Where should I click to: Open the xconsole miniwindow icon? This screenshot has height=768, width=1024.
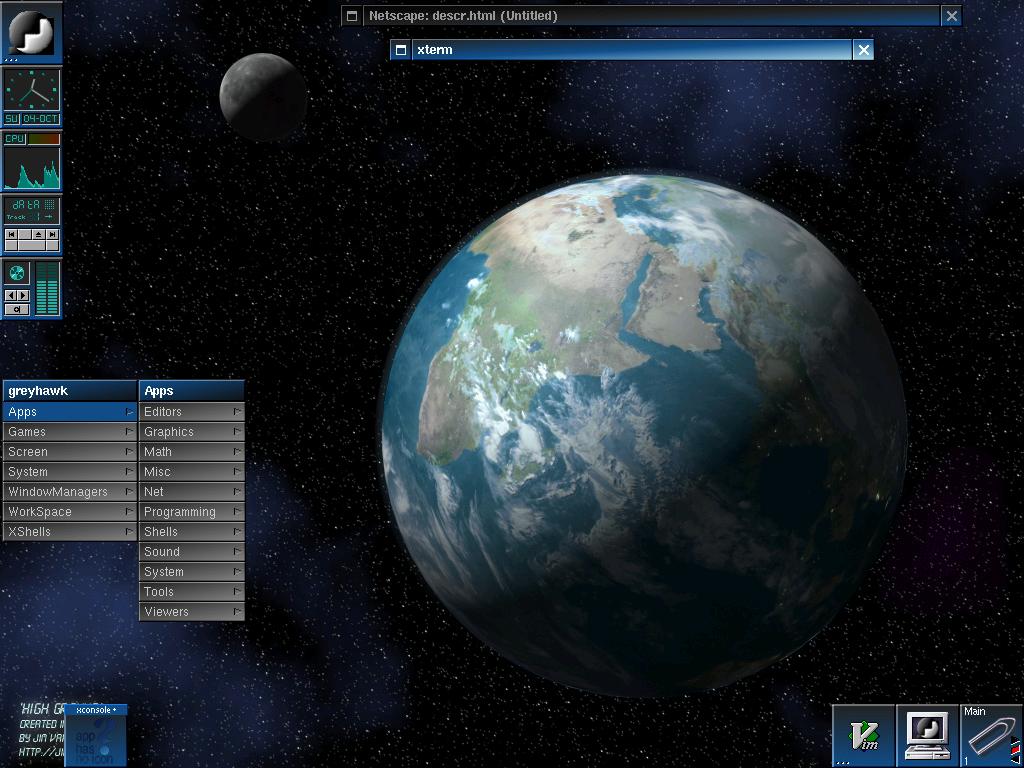[x=96, y=736]
